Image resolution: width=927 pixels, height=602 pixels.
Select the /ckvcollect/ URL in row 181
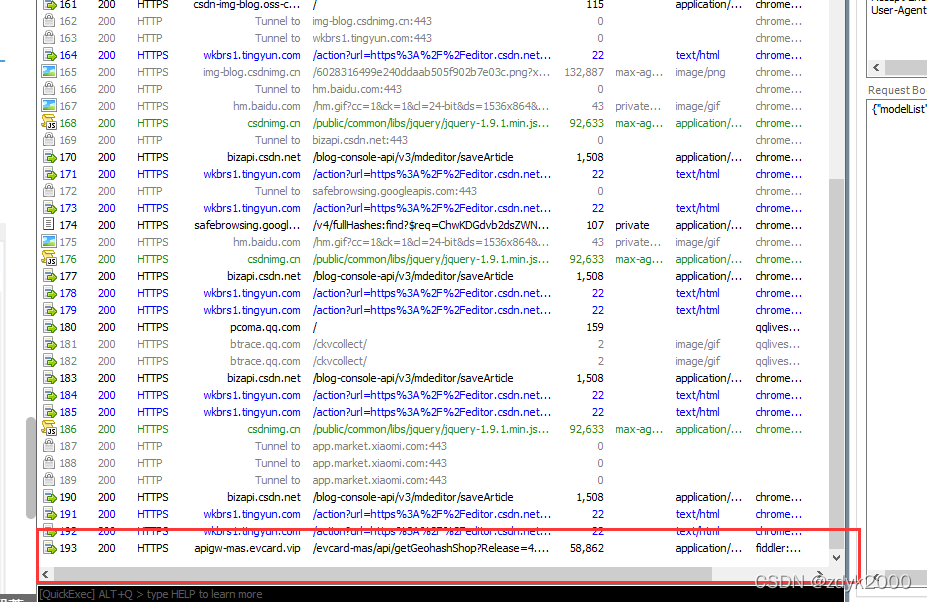coord(339,344)
